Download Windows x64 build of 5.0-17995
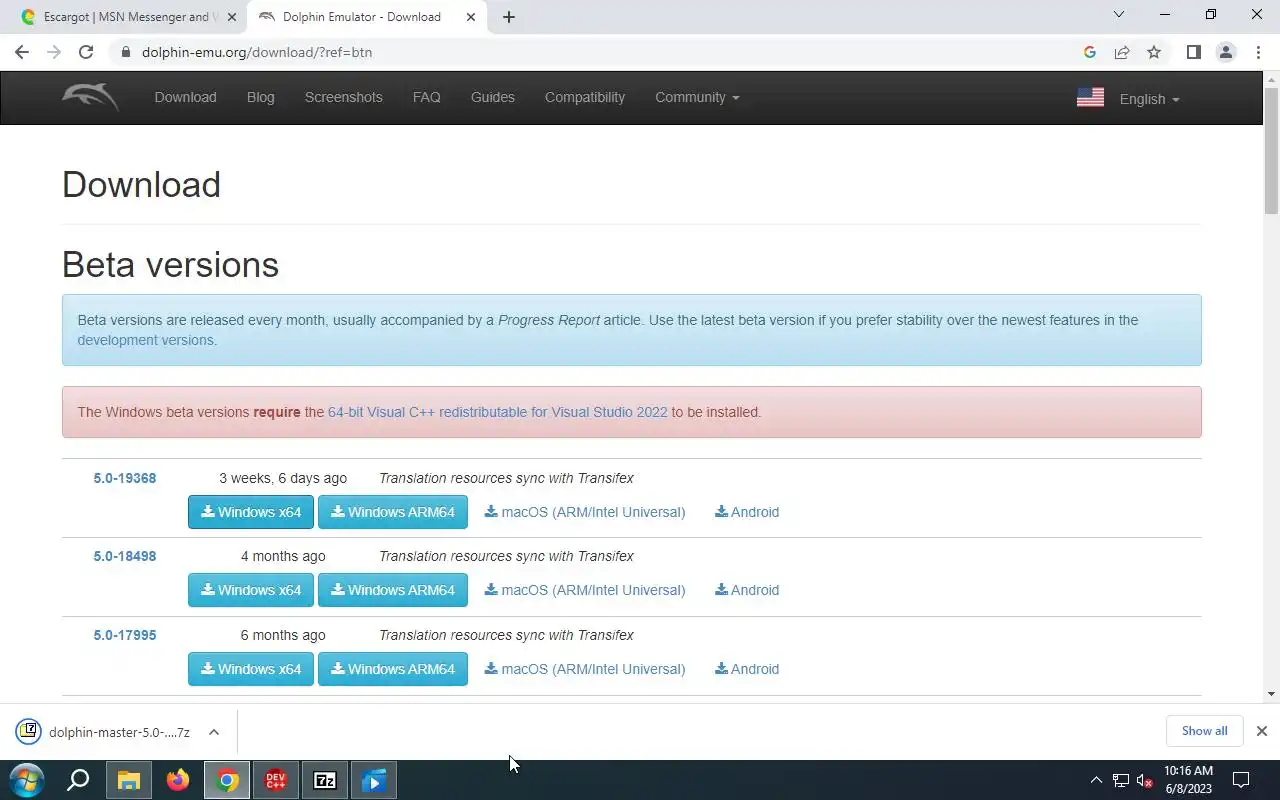The image size is (1280, 800). point(251,669)
